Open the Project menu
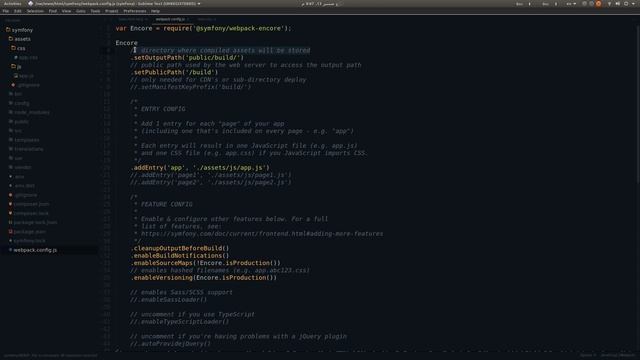 click(x=111, y=11)
